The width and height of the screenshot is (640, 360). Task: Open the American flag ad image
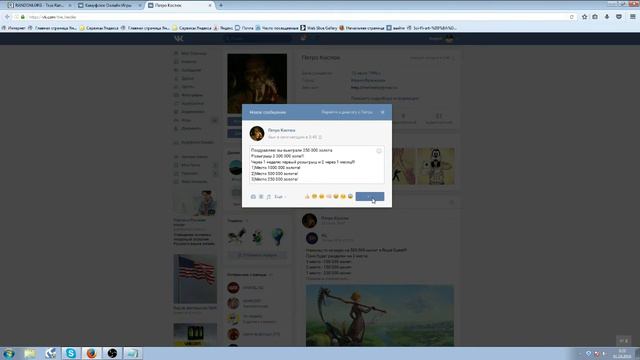pos(195,279)
